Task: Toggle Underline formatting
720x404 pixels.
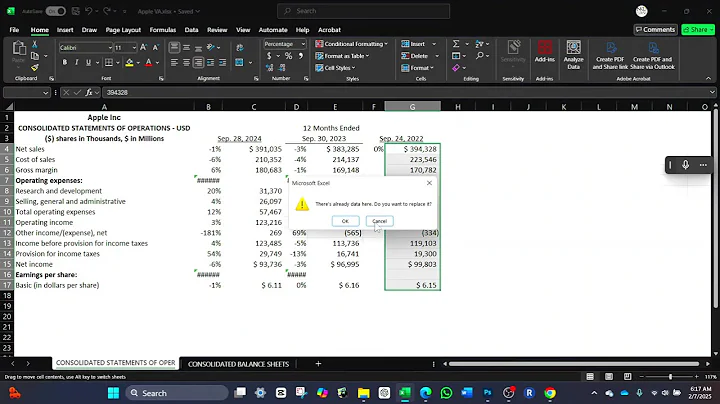Action: pyautogui.click(x=88, y=62)
